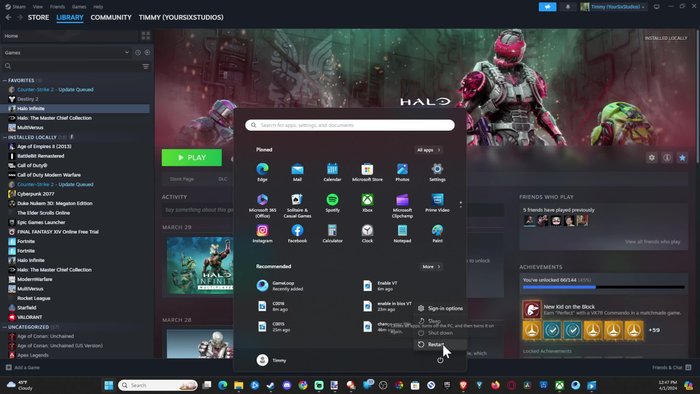Open Steam library filter options icon
The width and height of the screenshot is (700, 394).
pos(146,66)
